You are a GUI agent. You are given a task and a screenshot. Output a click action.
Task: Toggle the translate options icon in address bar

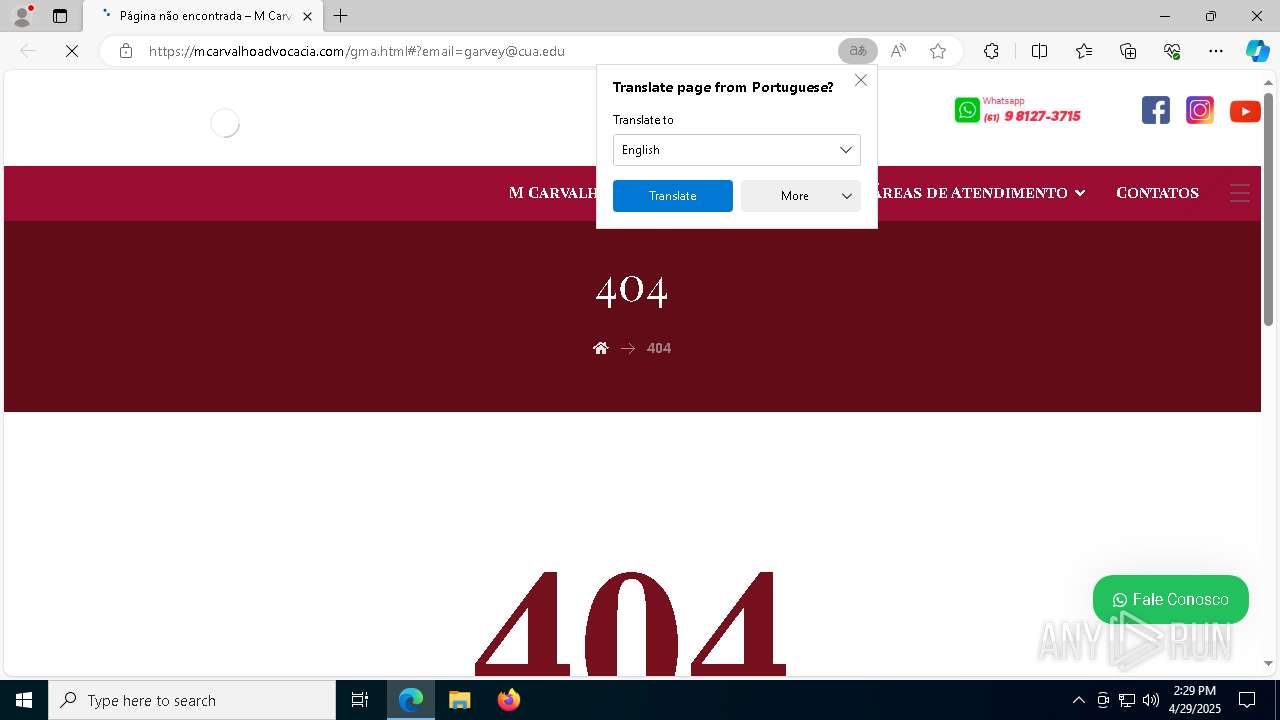(858, 51)
